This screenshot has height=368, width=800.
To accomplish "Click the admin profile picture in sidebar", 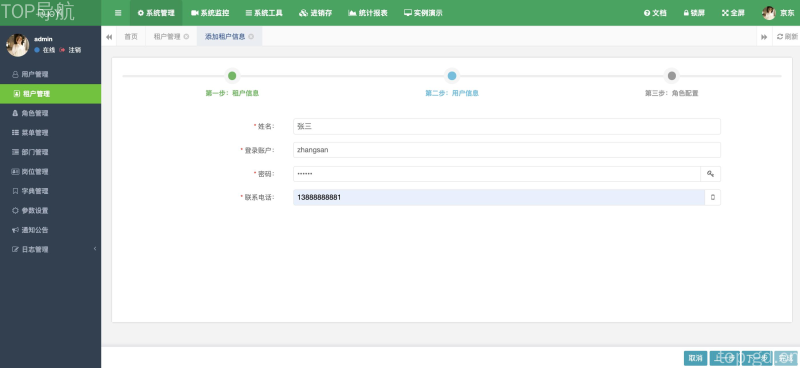I will pos(17,45).
